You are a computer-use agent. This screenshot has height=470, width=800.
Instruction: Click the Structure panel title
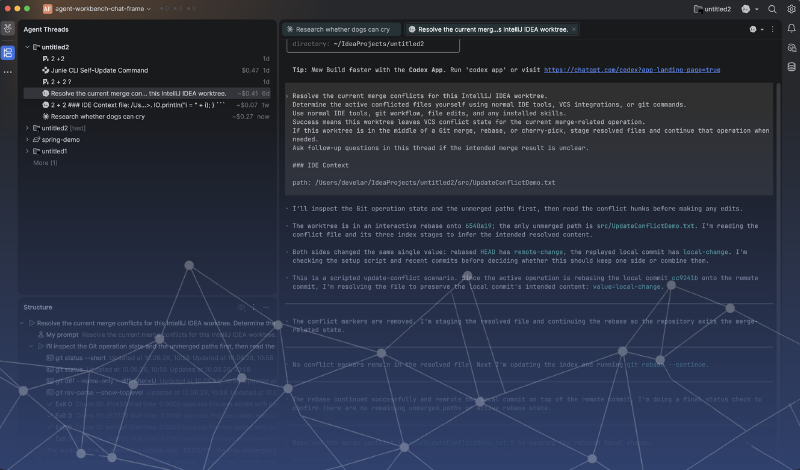(38, 307)
